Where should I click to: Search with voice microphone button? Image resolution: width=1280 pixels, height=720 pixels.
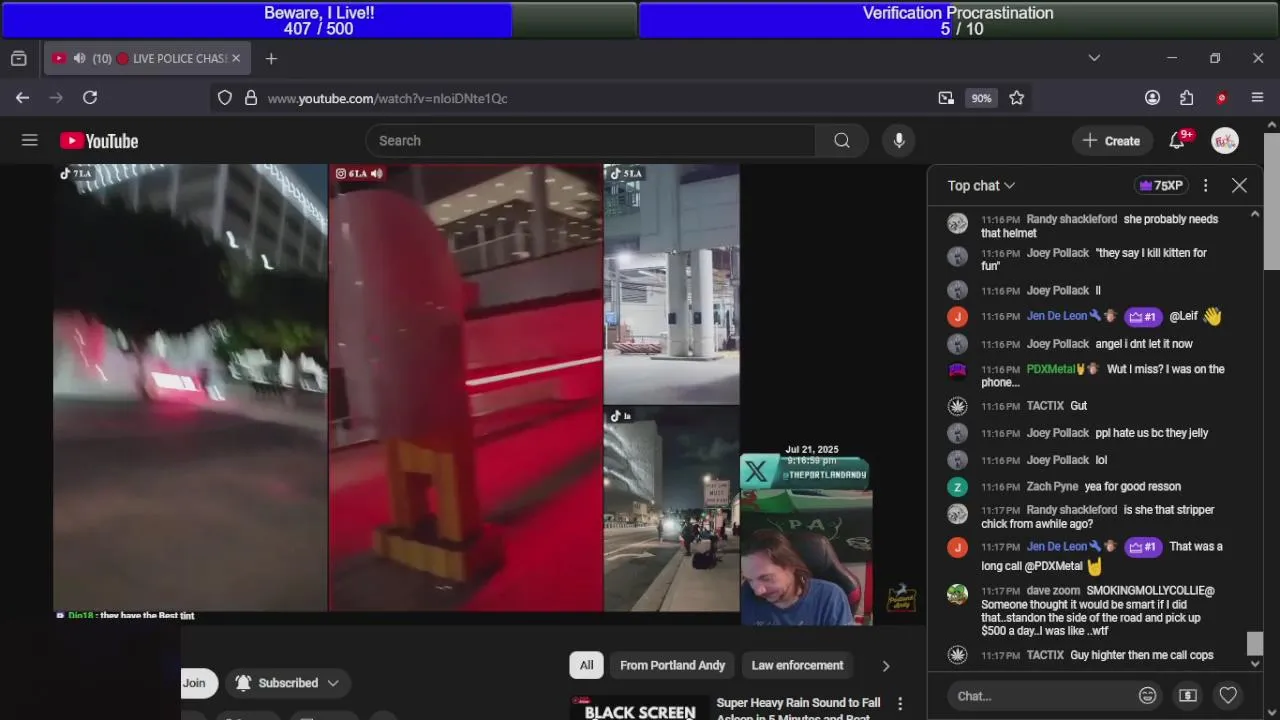[x=899, y=141]
